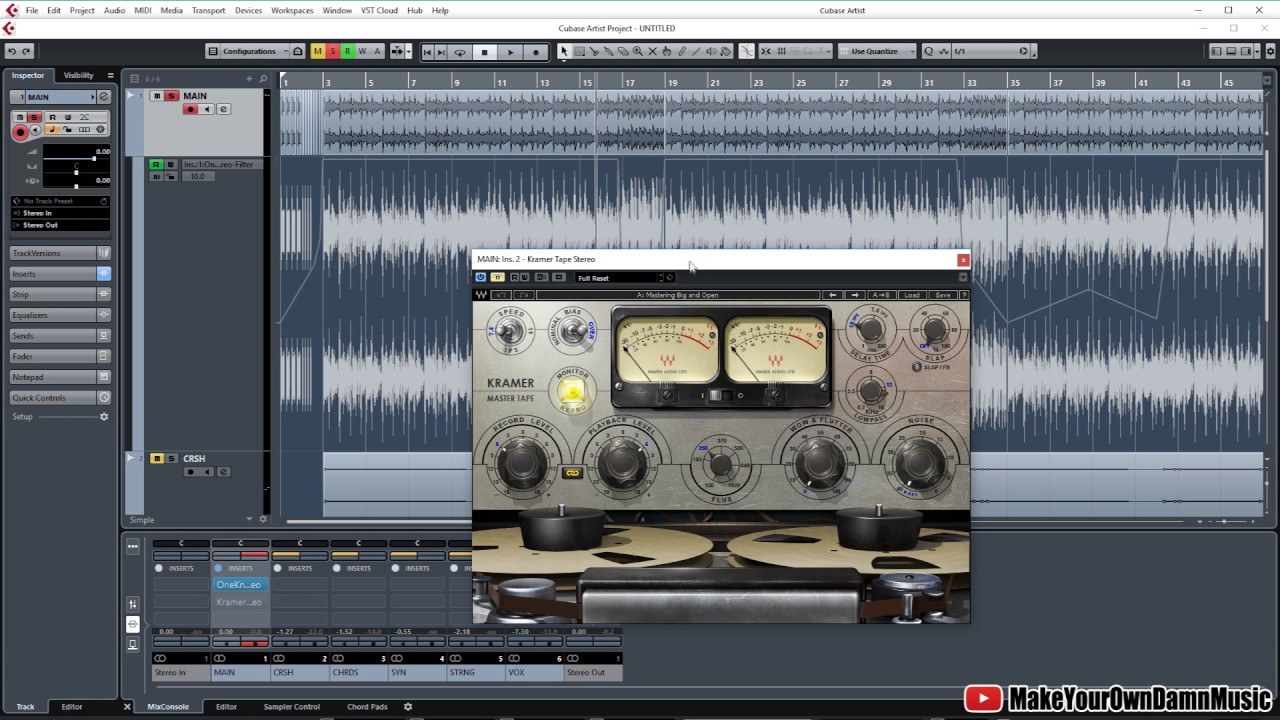Open the Project menu
This screenshot has width=1280, height=720.
[82, 10]
